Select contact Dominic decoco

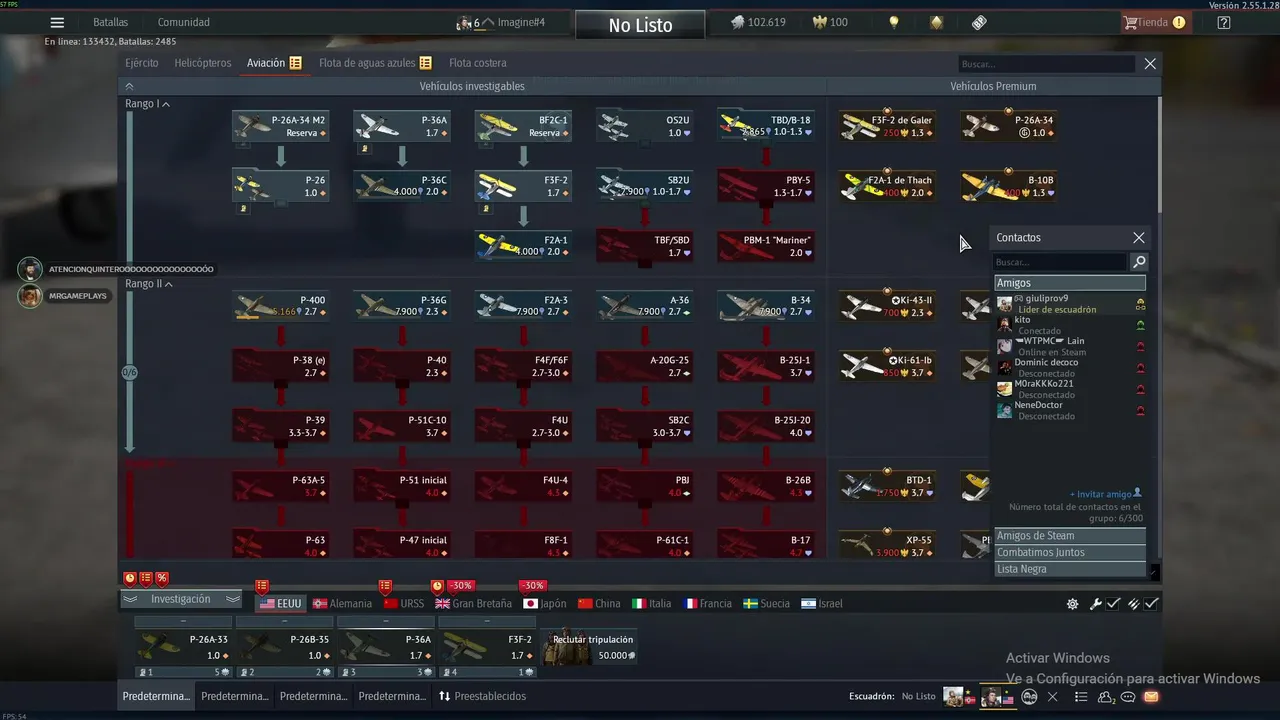(x=1070, y=368)
